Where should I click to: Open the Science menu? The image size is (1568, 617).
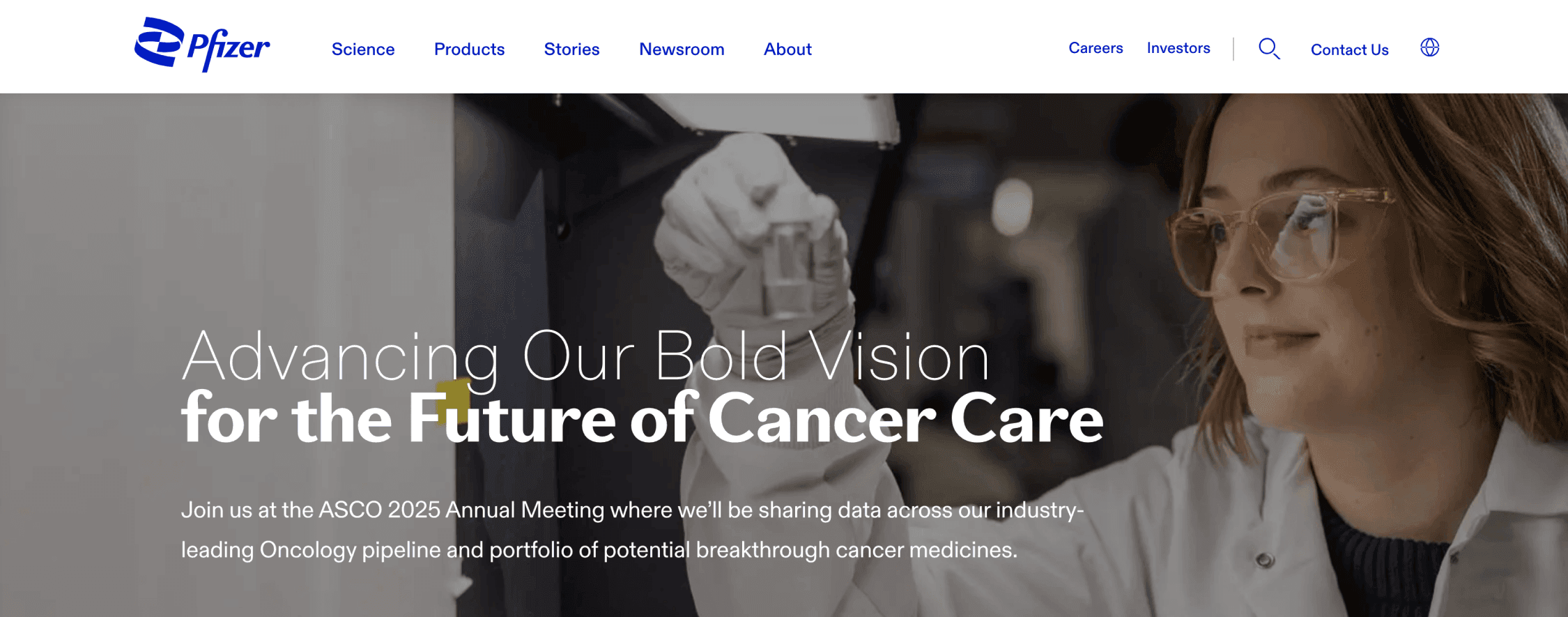point(363,49)
